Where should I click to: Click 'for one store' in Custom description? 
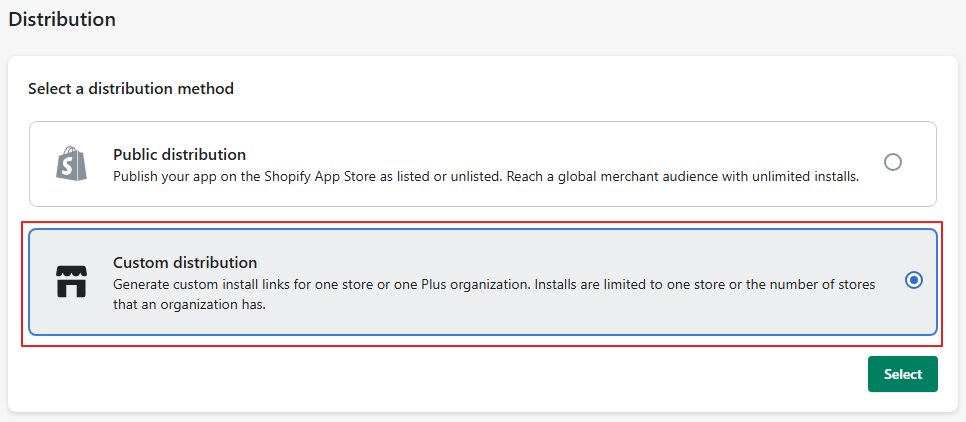click(330, 285)
